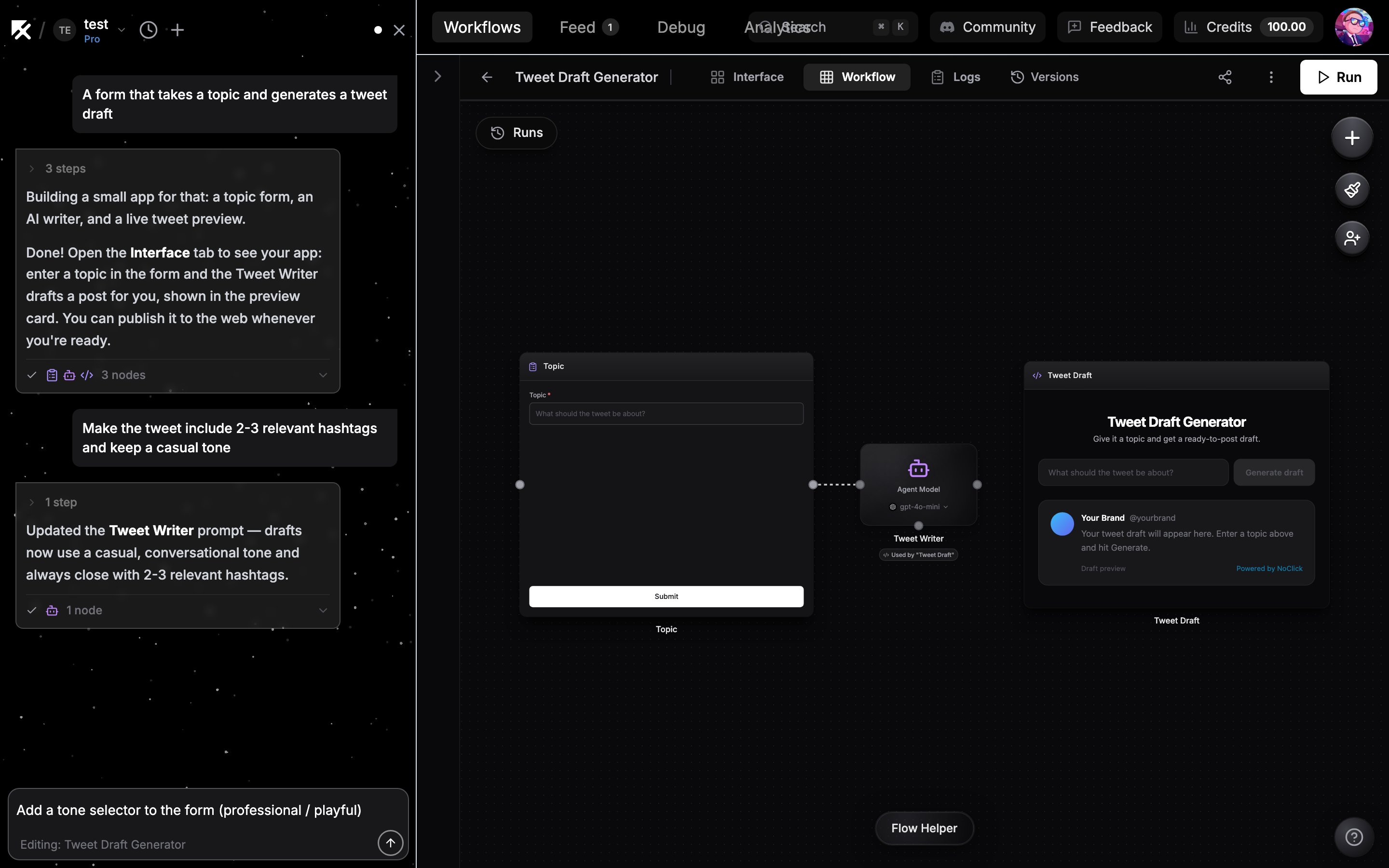Switch to the Interface tab
Image resolution: width=1389 pixels, height=868 pixels.
[747, 77]
